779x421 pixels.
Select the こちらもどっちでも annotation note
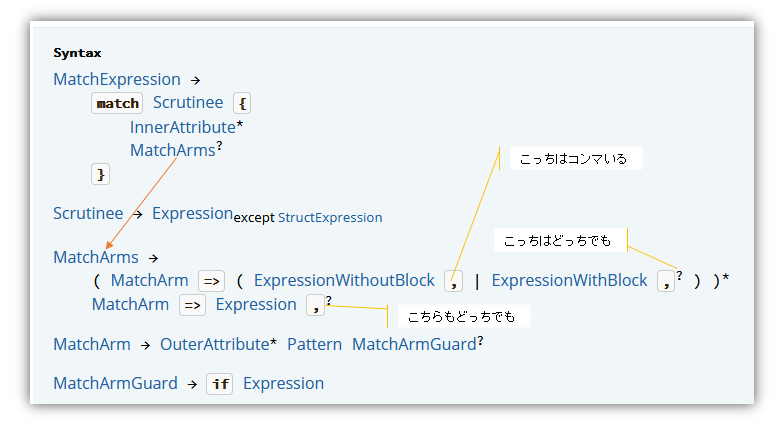pos(461,317)
